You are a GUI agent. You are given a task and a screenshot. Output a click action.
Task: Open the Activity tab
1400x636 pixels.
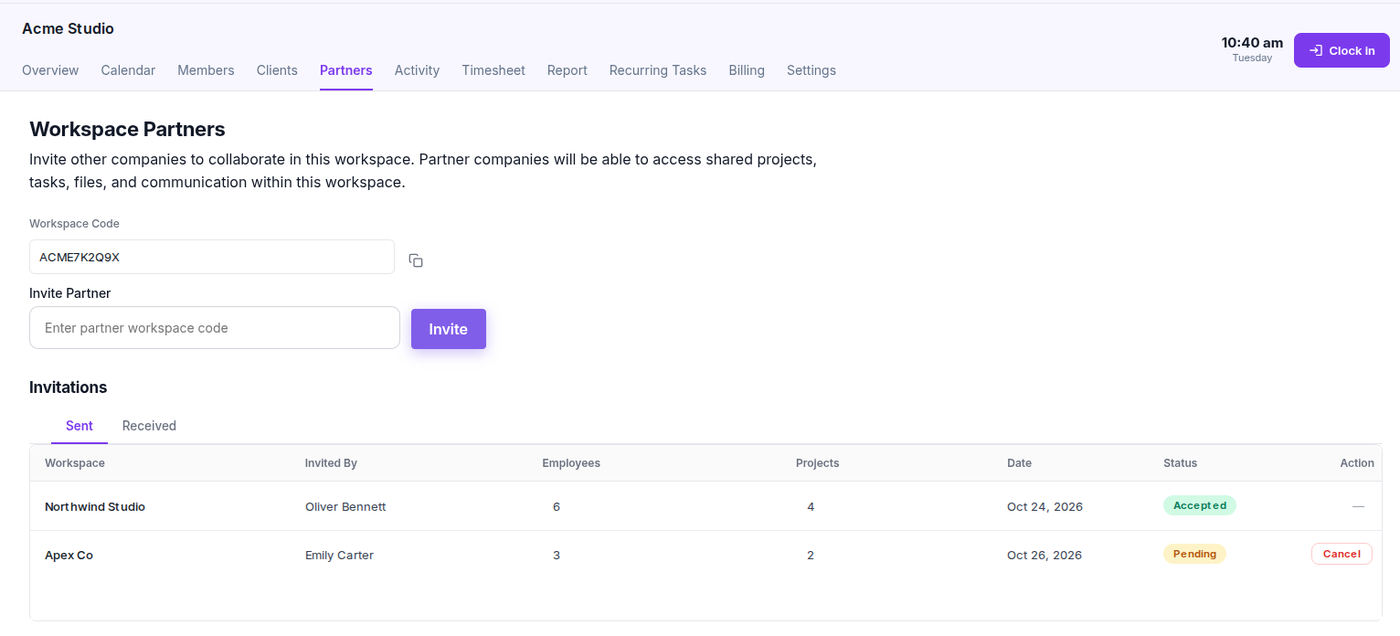click(417, 70)
